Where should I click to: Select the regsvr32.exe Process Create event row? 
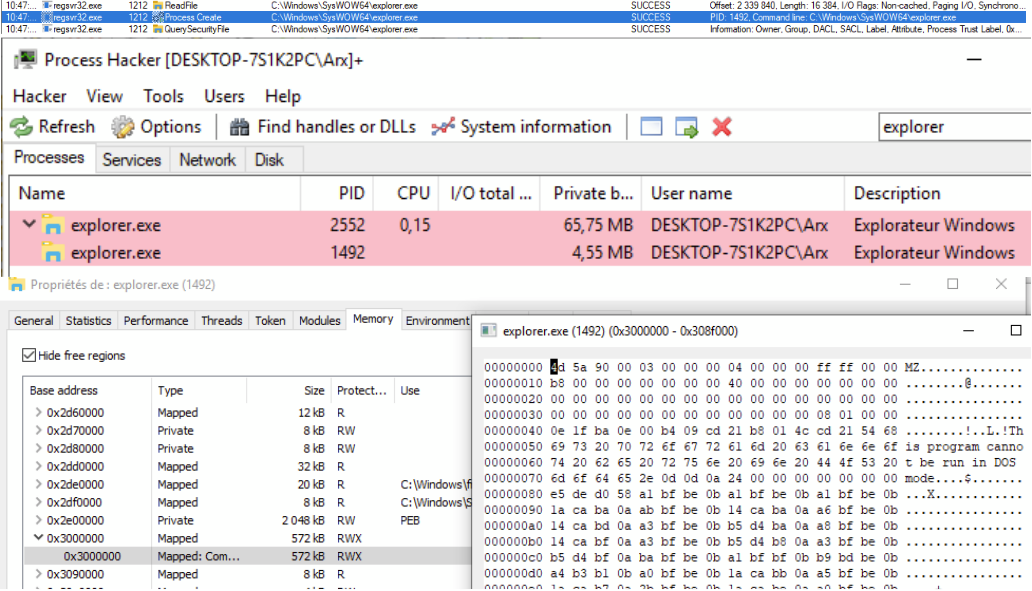(x=513, y=17)
